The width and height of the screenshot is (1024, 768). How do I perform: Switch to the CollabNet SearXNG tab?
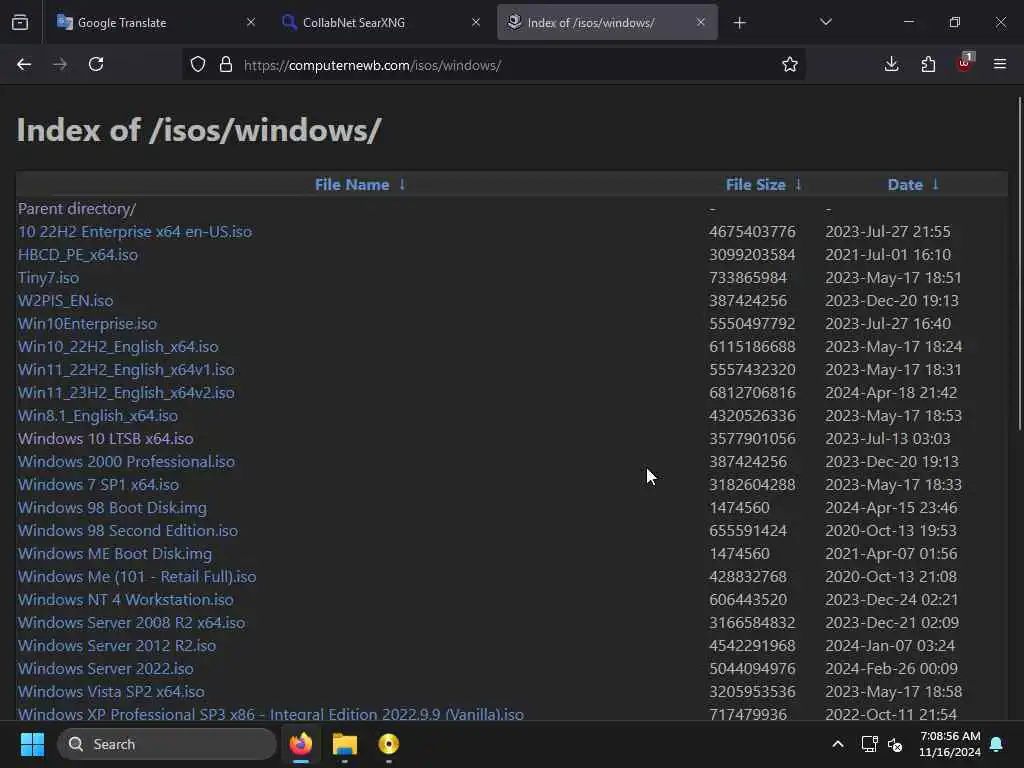pos(381,23)
